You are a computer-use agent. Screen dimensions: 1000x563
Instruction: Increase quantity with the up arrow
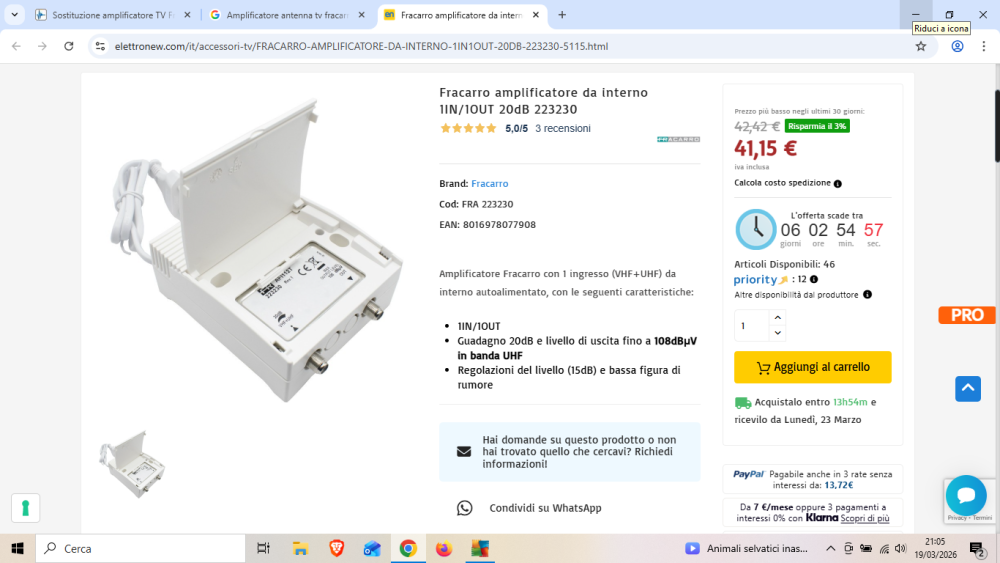[777, 318]
